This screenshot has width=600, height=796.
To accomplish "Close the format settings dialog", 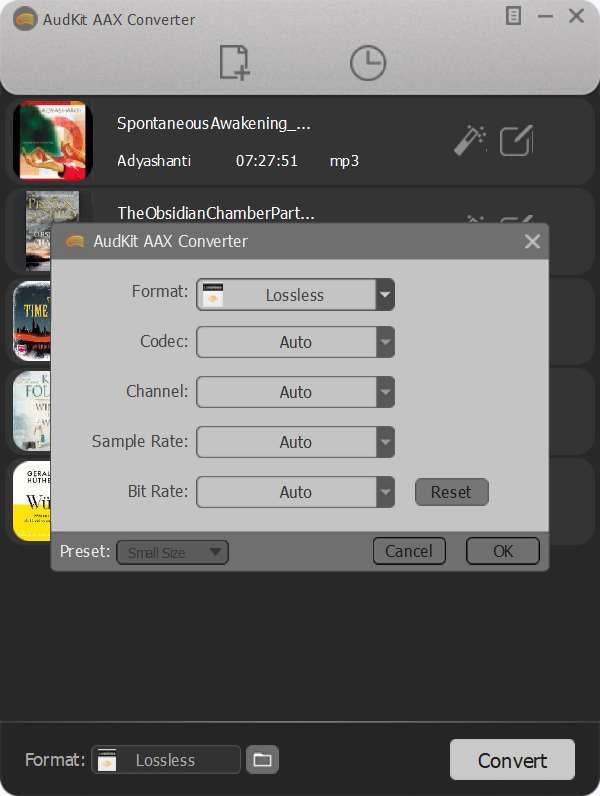I will pyautogui.click(x=532, y=242).
